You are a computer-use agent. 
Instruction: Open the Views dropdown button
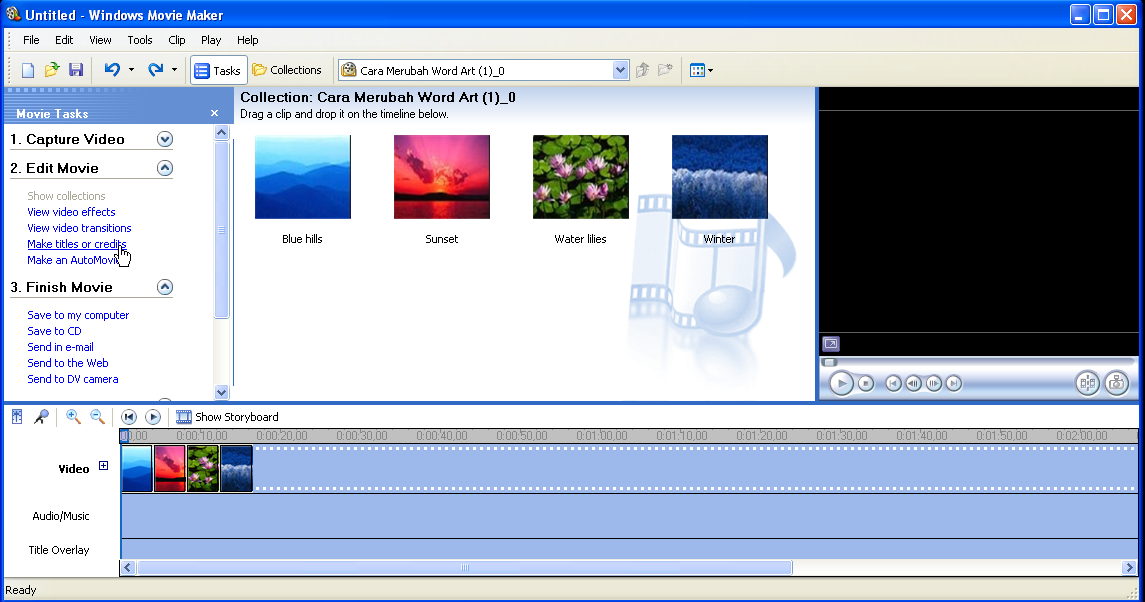click(701, 70)
